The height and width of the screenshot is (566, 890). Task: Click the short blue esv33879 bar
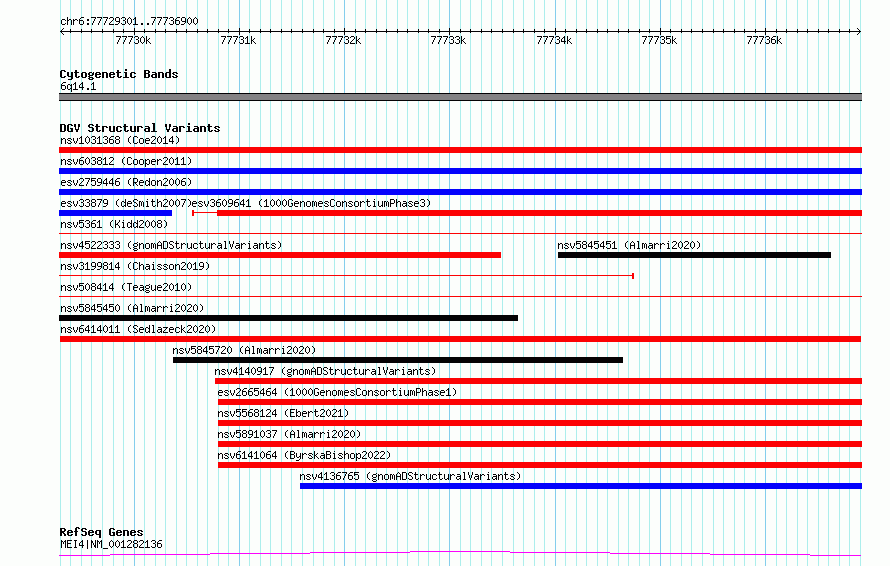point(116,213)
